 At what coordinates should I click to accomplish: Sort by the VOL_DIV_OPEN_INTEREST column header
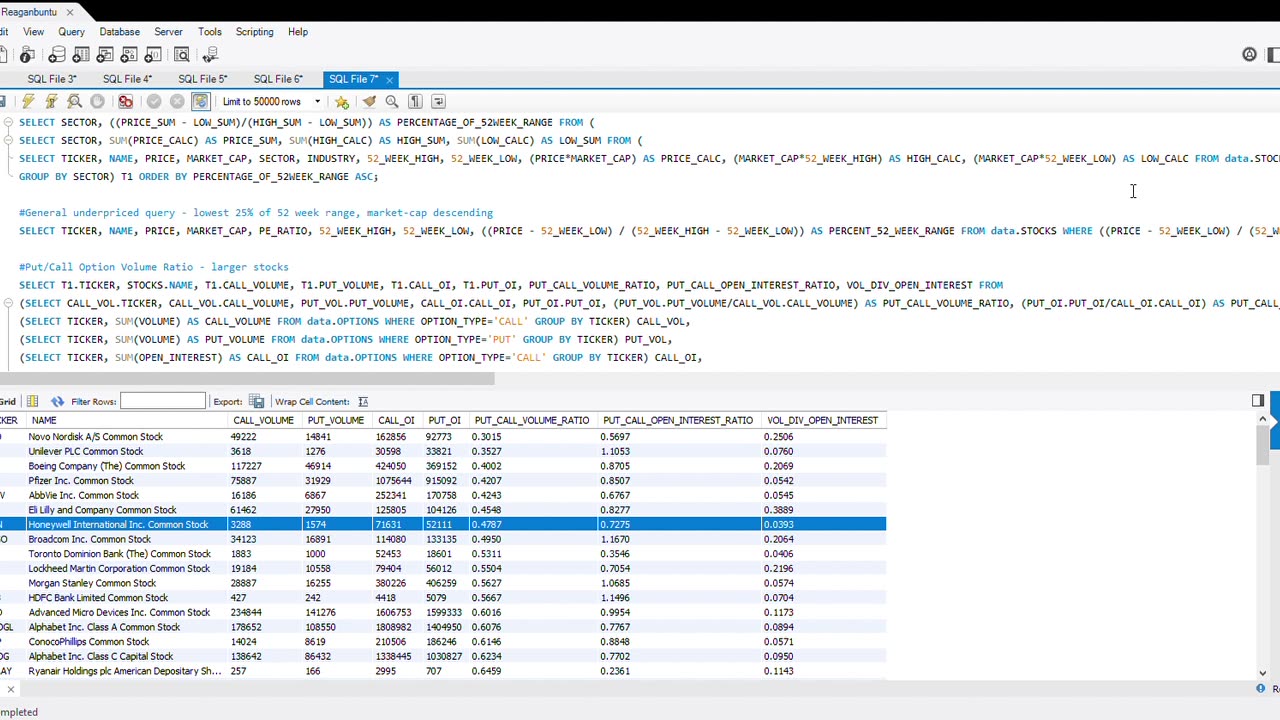822,421
